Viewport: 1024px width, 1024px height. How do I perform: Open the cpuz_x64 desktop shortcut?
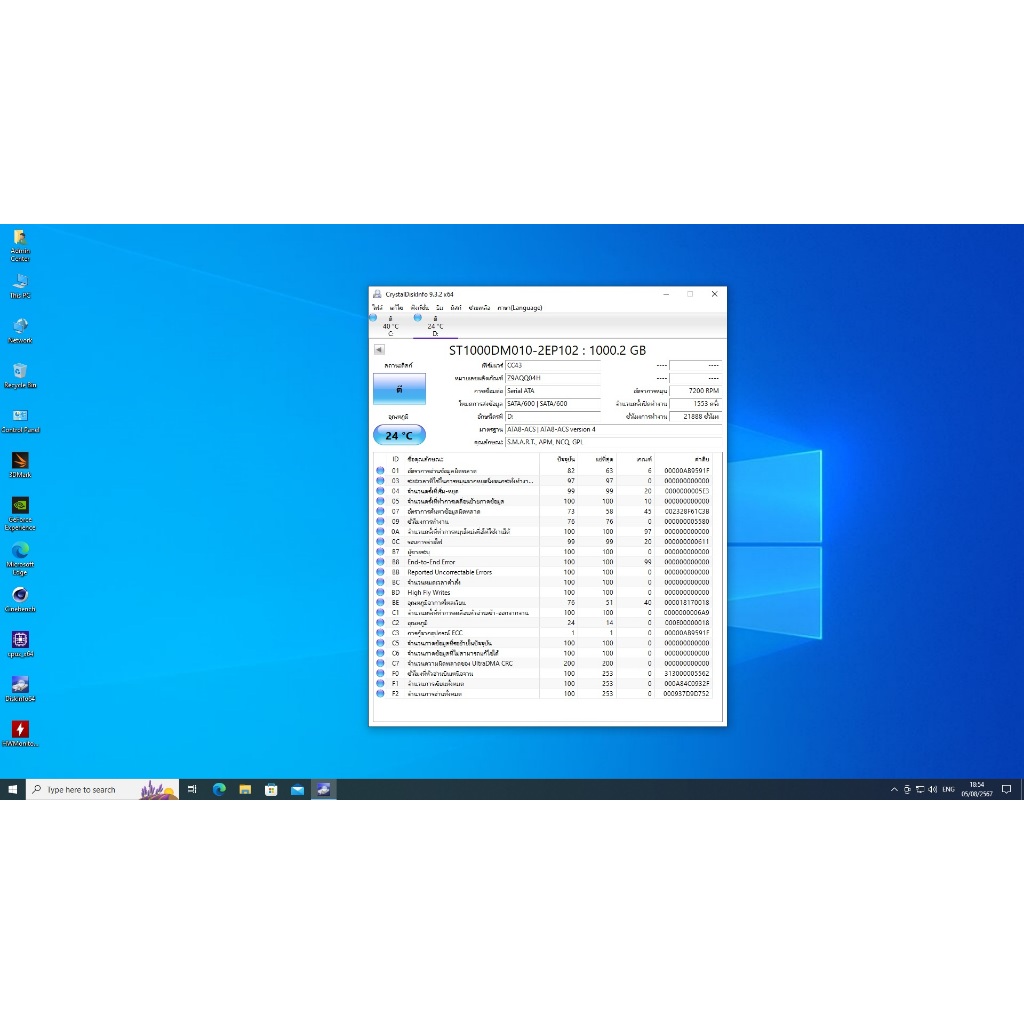pos(20,642)
